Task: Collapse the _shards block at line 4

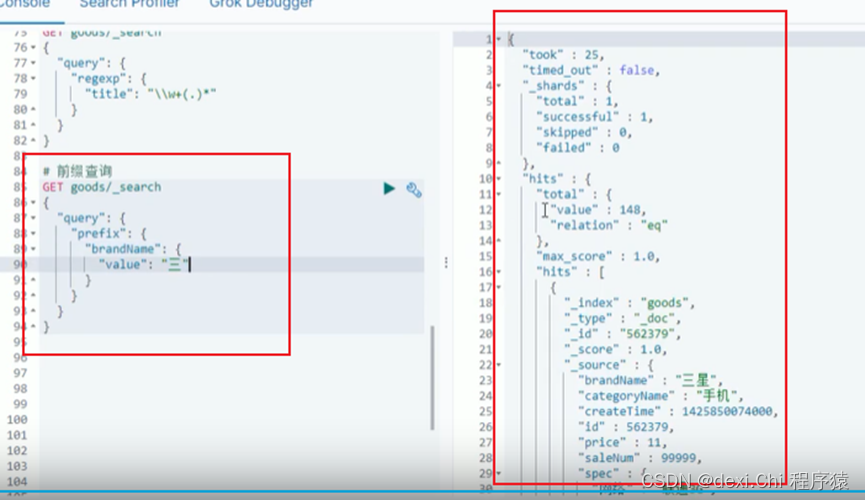Action: [499, 86]
